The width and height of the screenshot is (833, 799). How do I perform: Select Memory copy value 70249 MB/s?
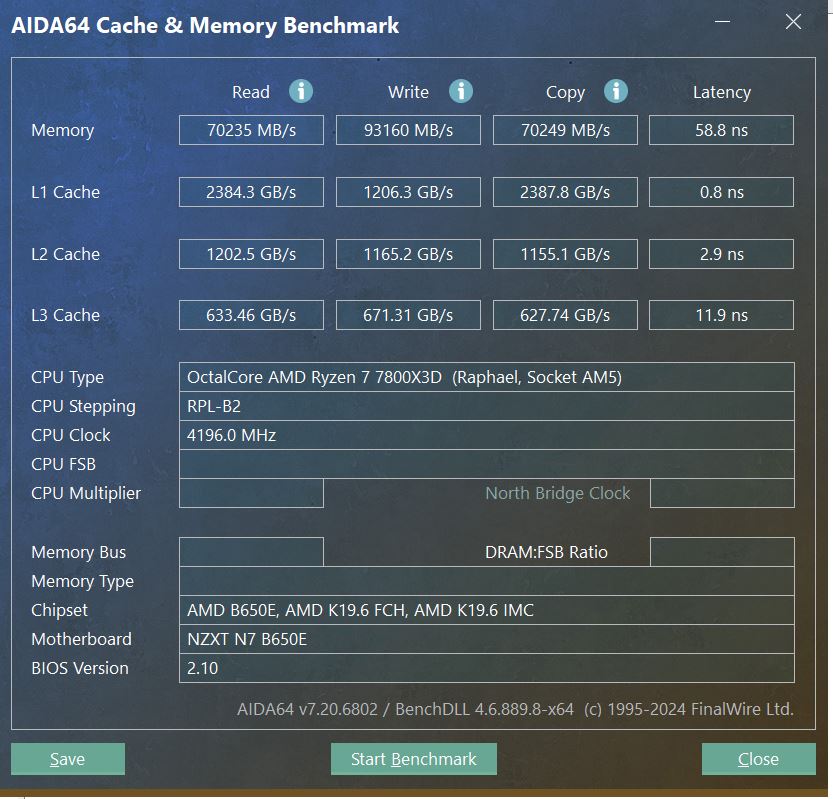tap(565, 130)
